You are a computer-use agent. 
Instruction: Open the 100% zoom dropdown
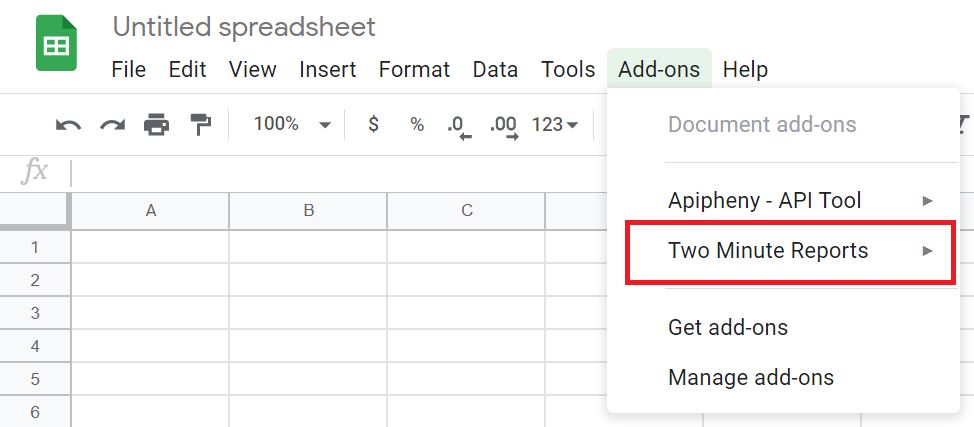pos(291,124)
